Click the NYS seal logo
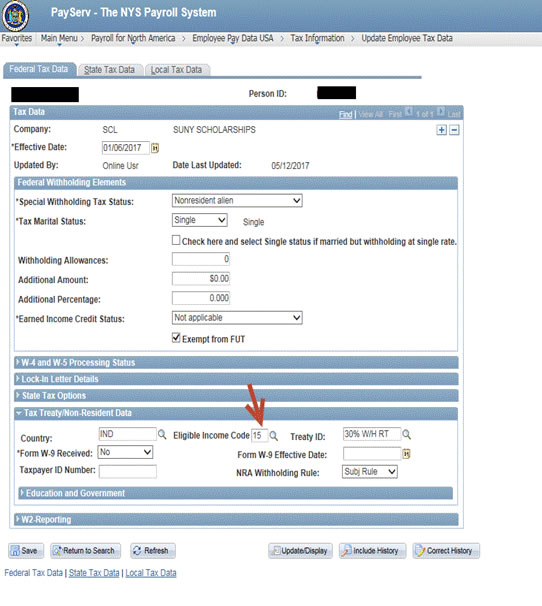542x606 pixels. click(x=15, y=16)
